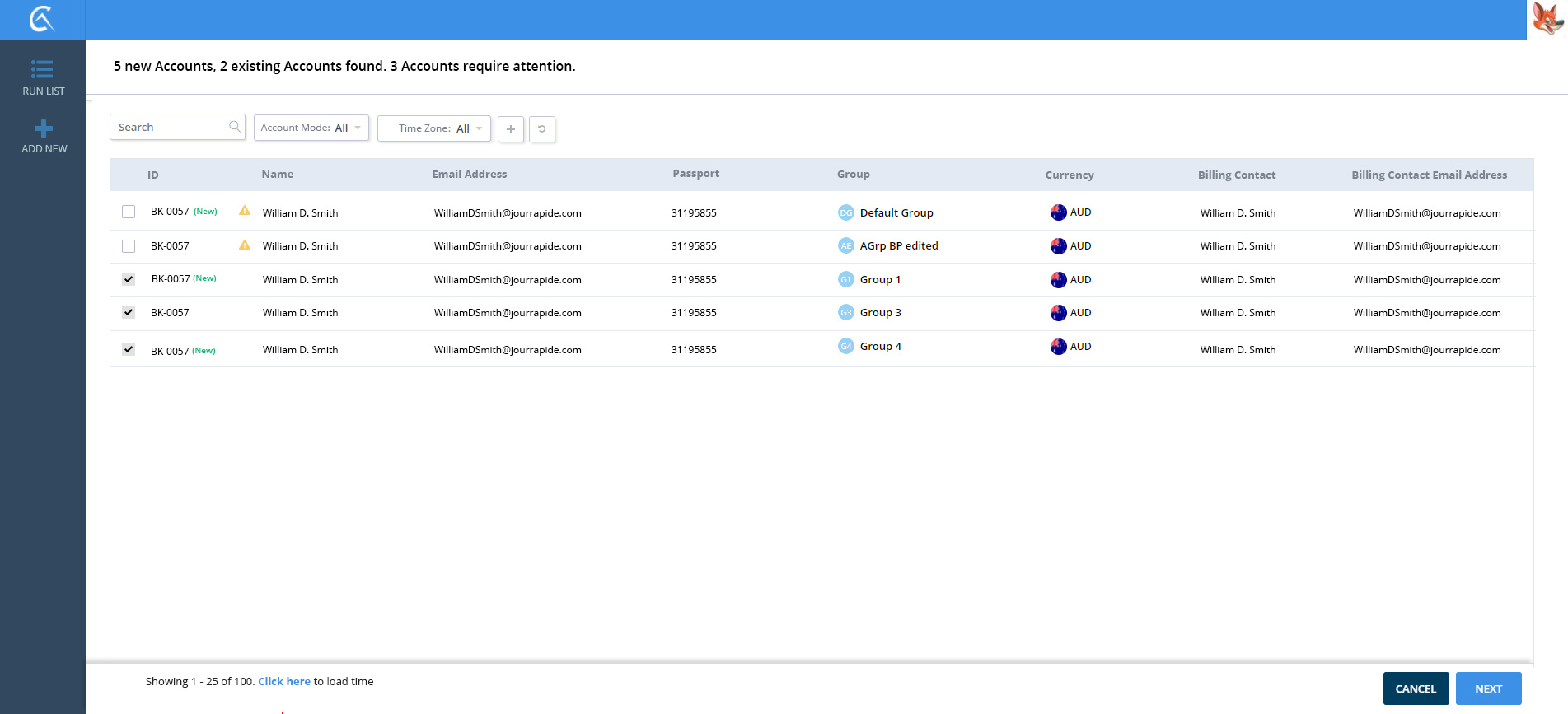Check the AGrp BP edited row checkbox
The height and width of the screenshot is (714, 1568).
click(129, 246)
